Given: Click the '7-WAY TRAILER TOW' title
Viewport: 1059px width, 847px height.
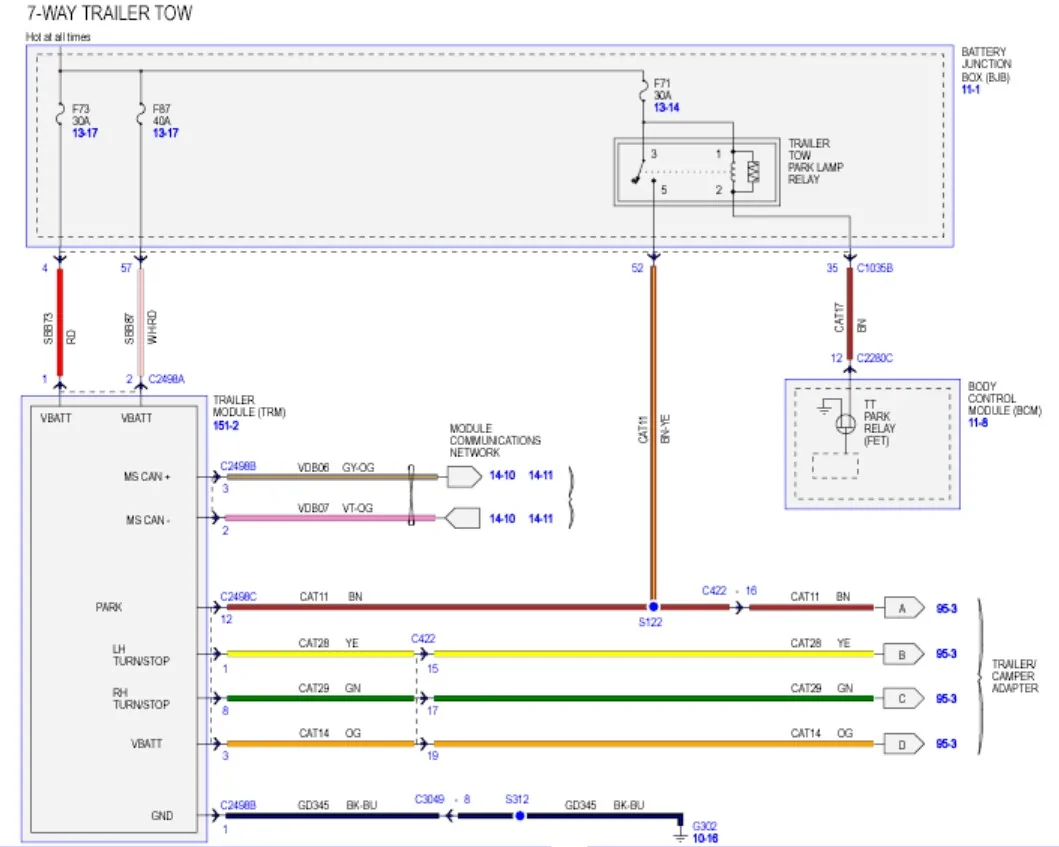Looking at the screenshot, I should (109, 13).
